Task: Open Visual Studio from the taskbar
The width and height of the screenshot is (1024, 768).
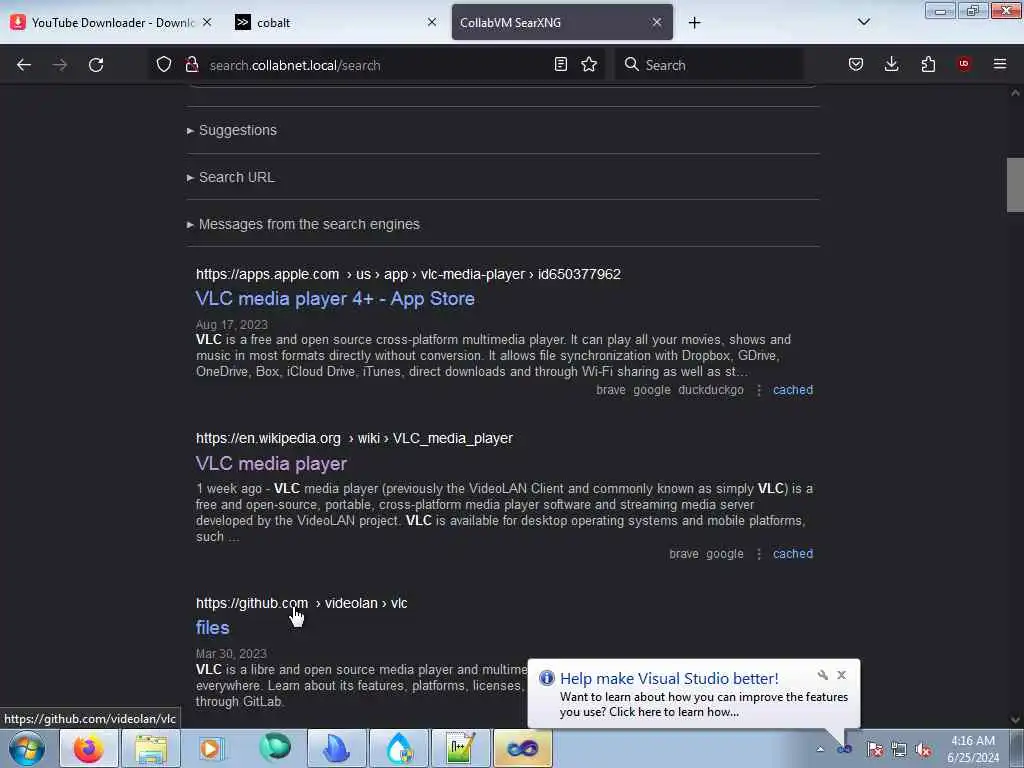Action: (x=522, y=748)
